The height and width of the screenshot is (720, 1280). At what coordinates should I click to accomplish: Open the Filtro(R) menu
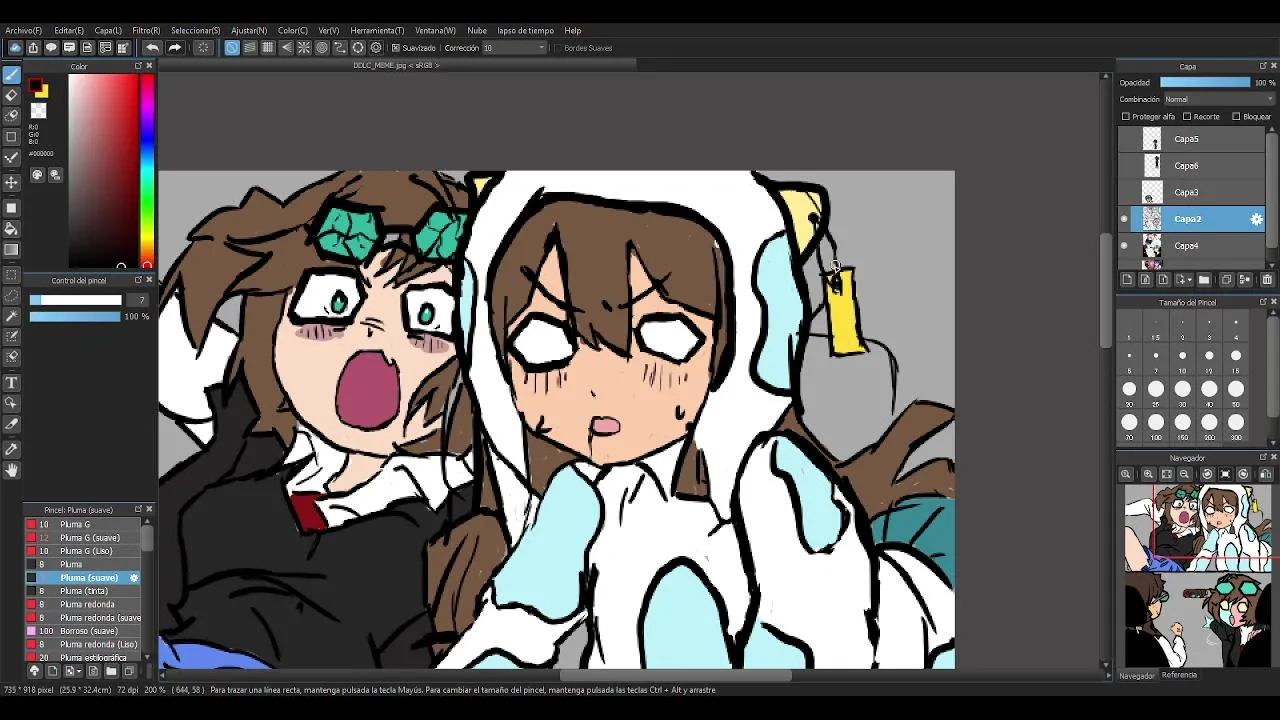click(146, 30)
